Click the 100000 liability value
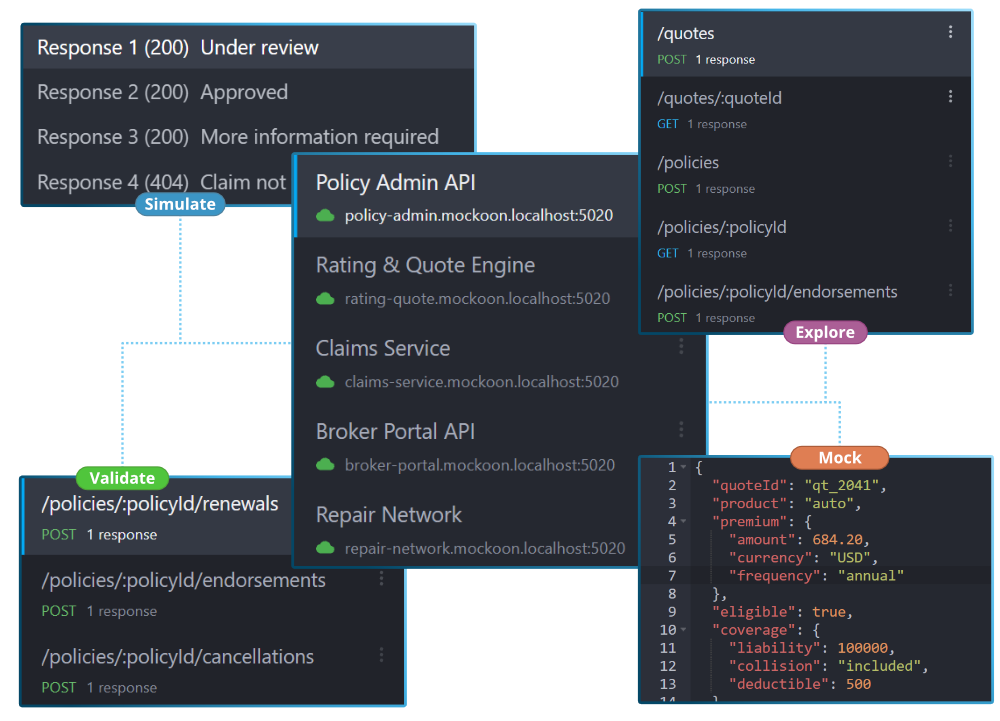The width and height of the screenshot is (1000, 721). point(863,648)
